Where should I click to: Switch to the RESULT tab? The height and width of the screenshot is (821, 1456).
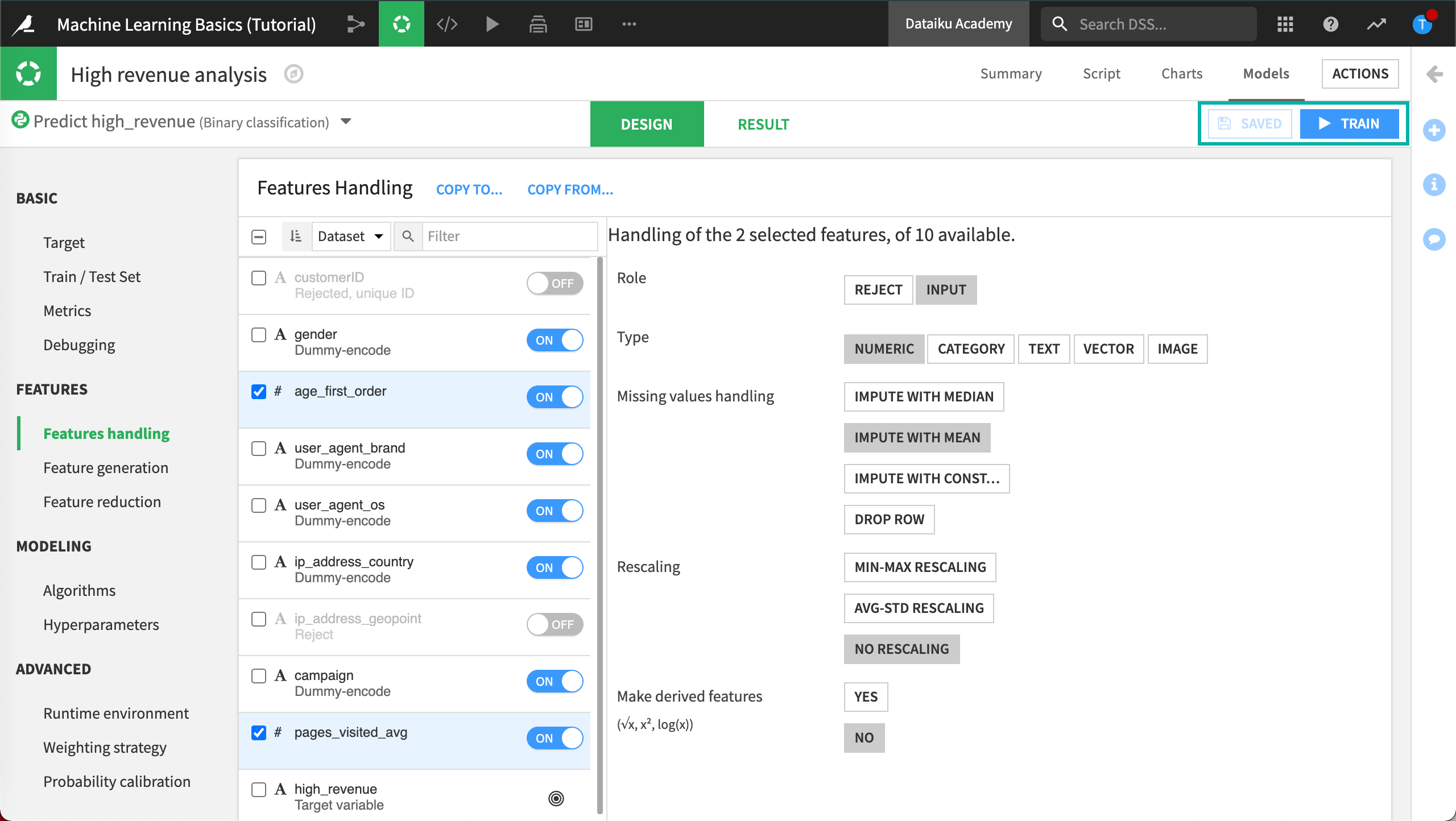coord(764,124)
